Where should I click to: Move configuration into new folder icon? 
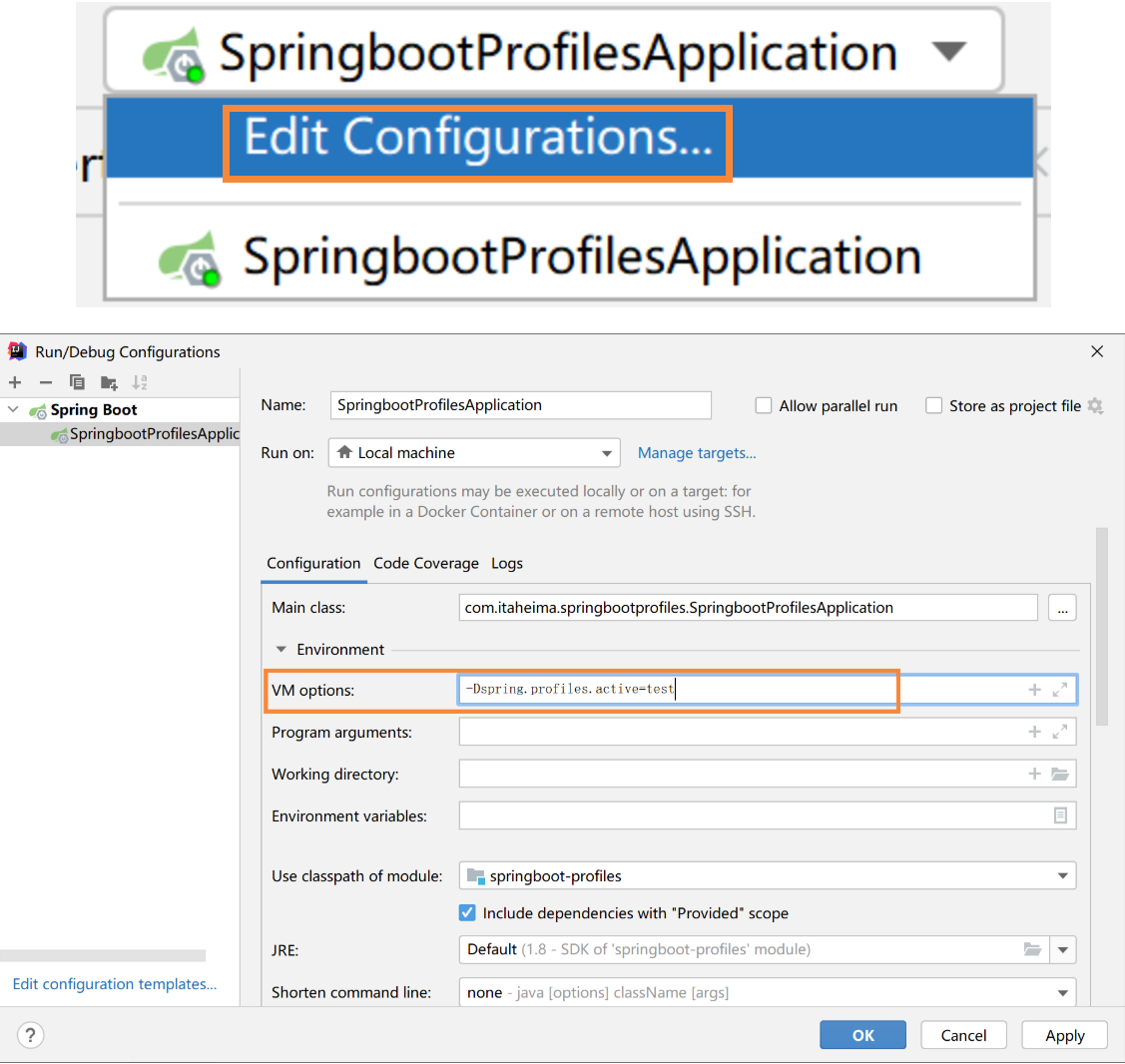tap(109, 382)
